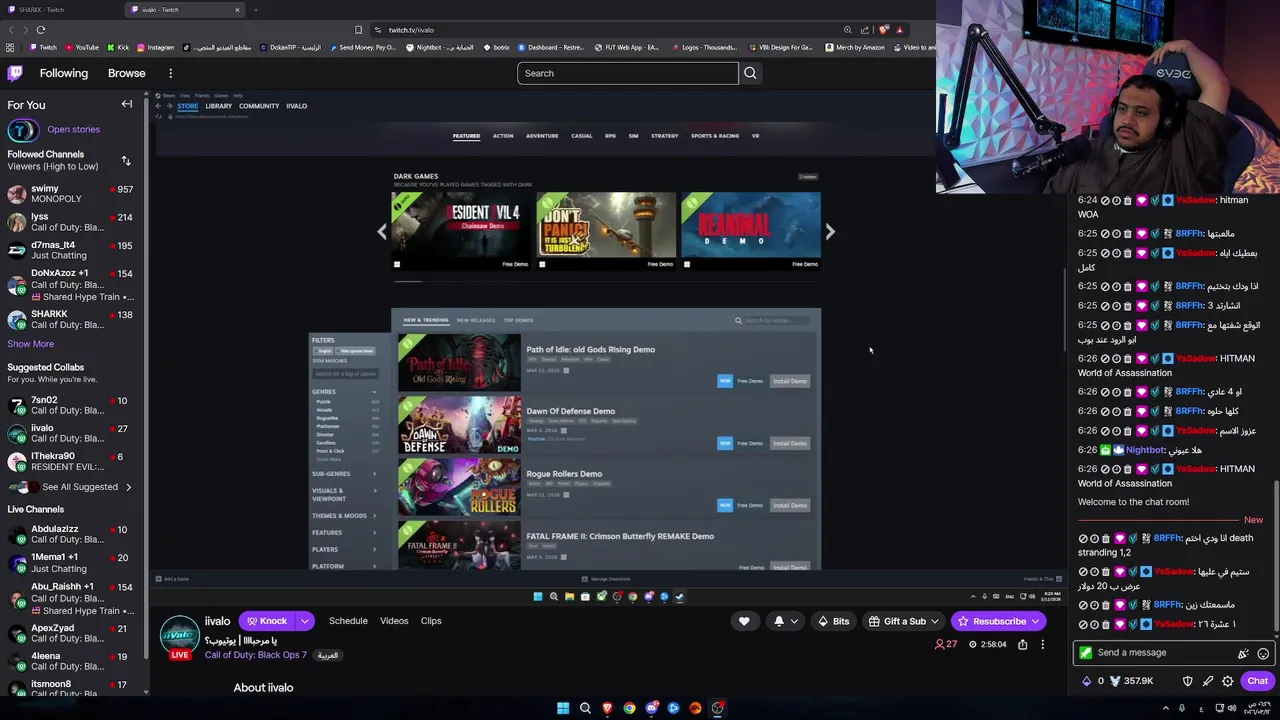Select Steam STORE tab in stream
Screen dimensions: 1280x720
tap(188, 106)
